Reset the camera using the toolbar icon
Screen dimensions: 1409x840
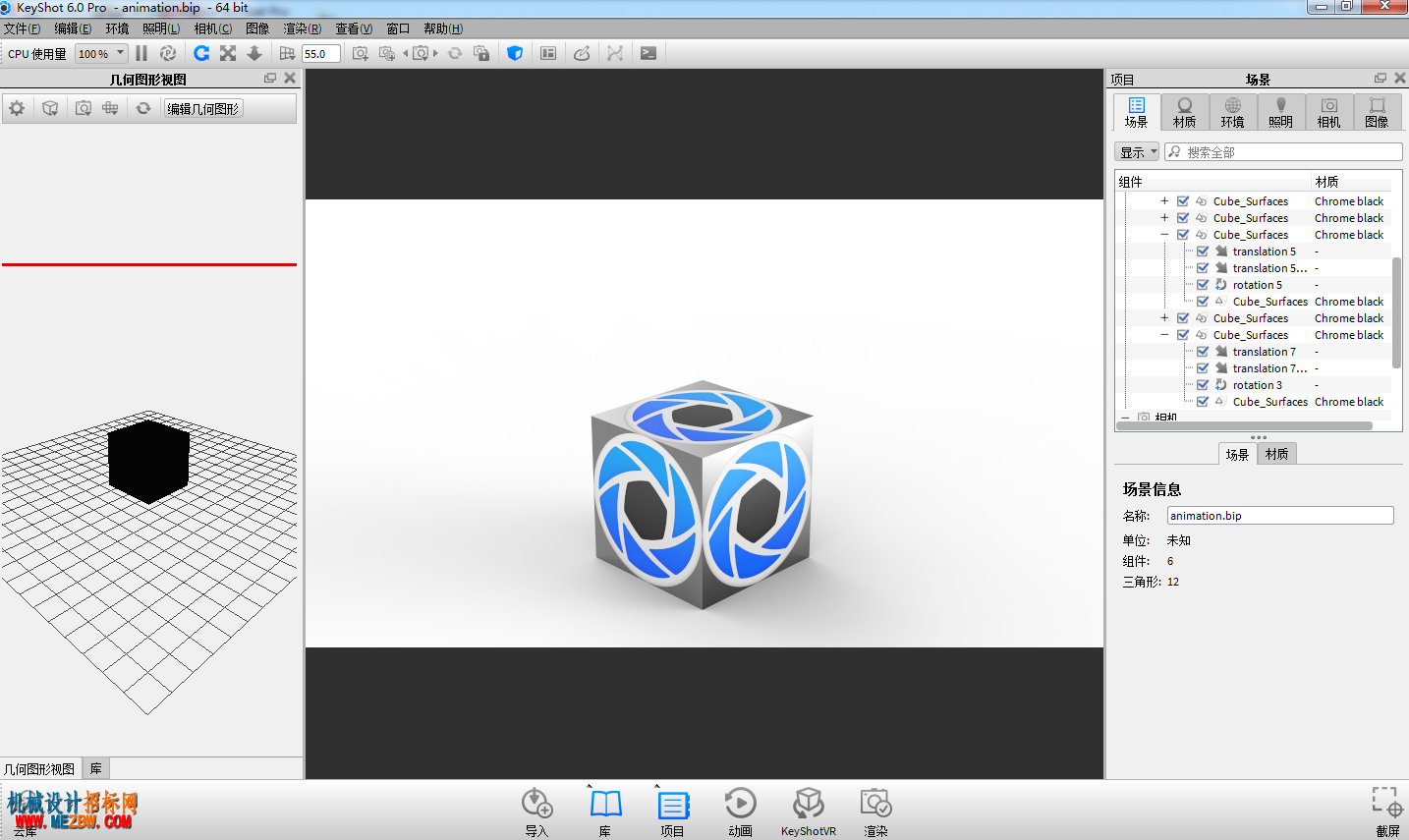[x=455, y=53]
